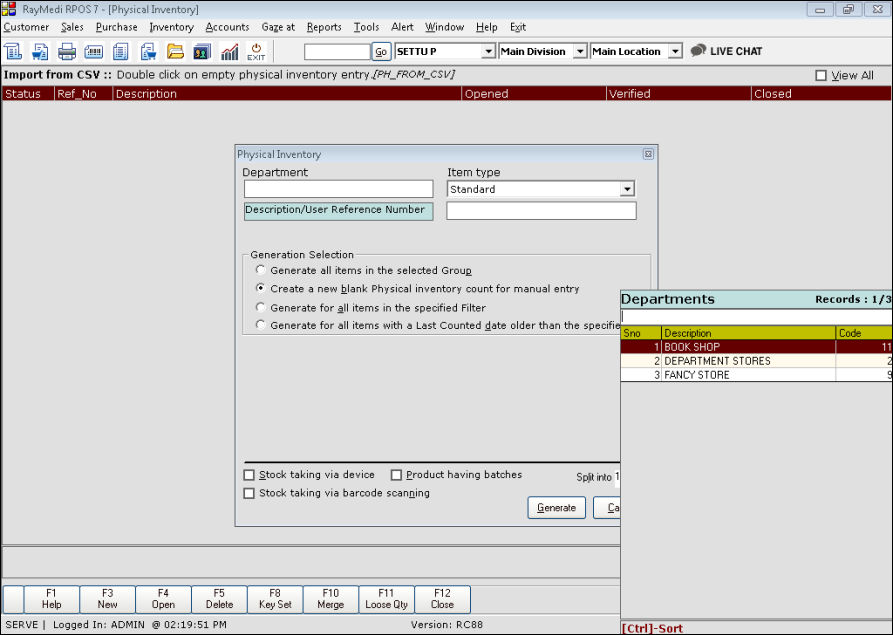The height and width of the screenshot is (635, 893).
Task: Expand the Main Location dropdown
Action: click(675, 52)
